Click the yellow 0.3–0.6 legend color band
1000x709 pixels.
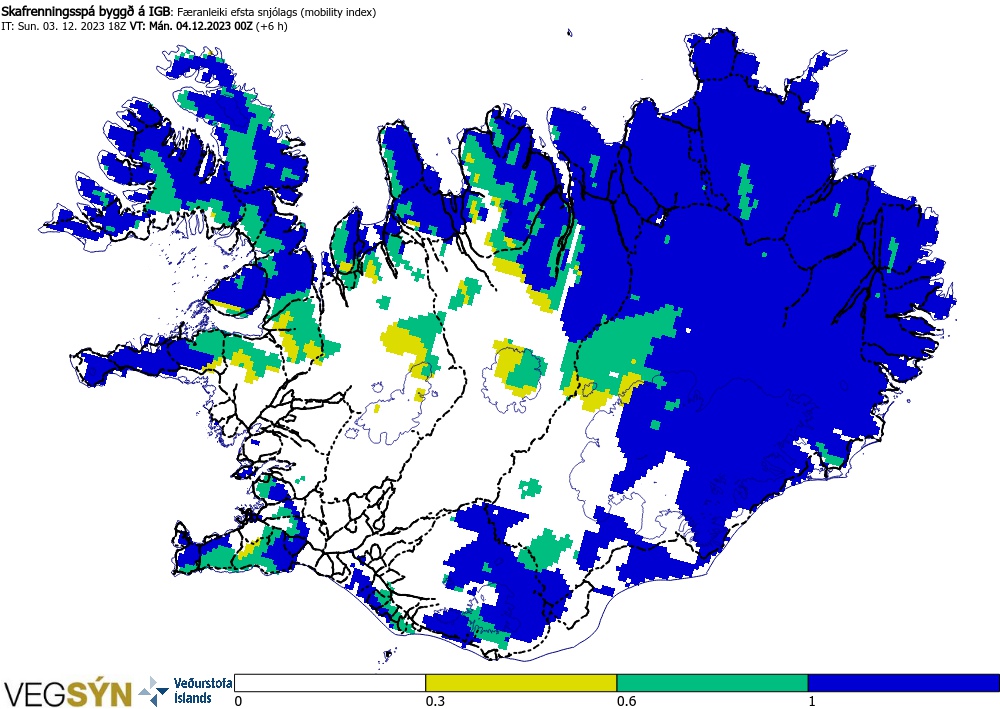[x=521, y=683]
